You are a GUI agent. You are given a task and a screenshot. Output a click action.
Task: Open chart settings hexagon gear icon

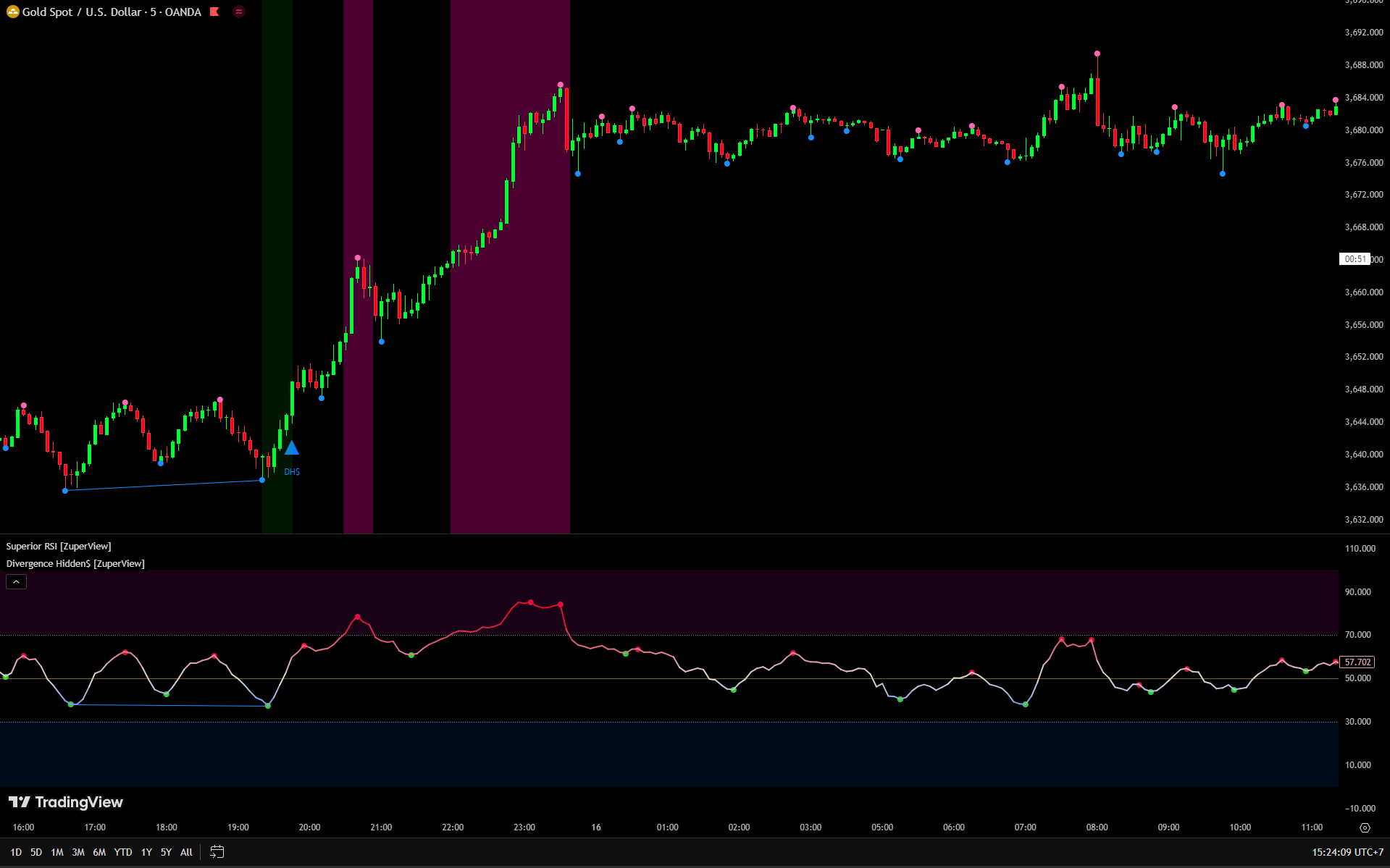click(x=1365, y=827)
